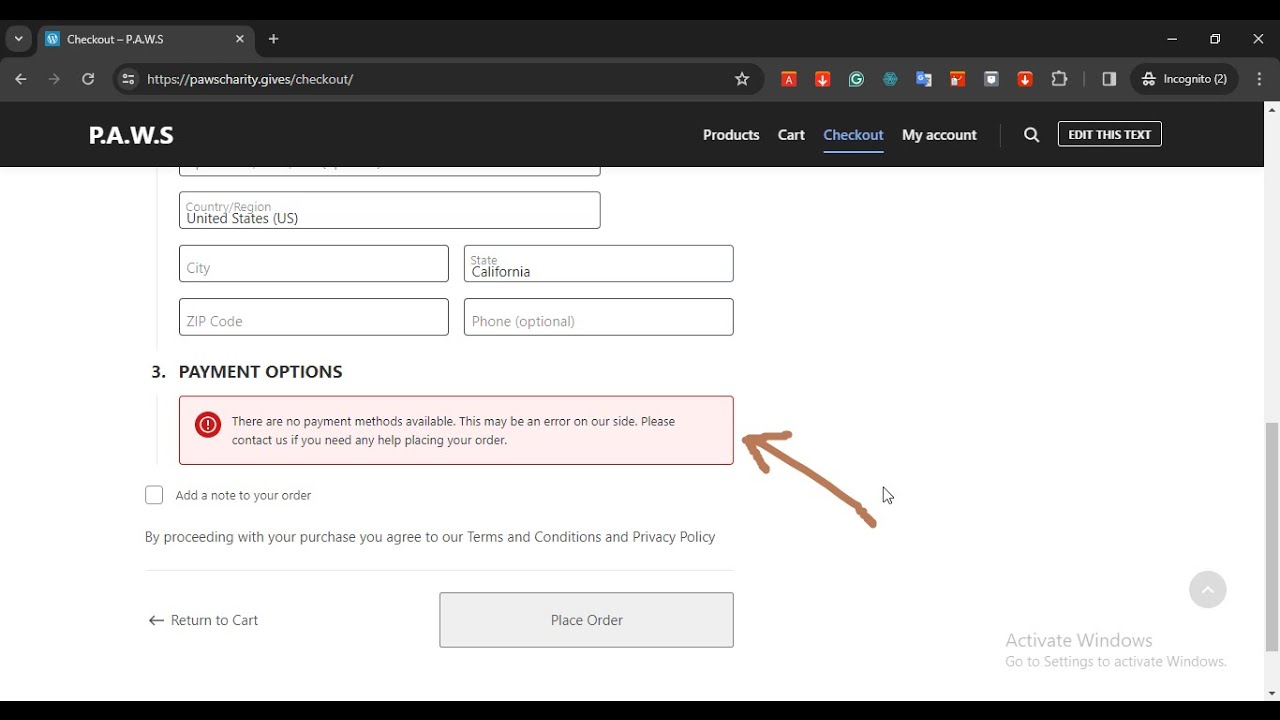Open the Terms and Conditions link
This screenshot has height=720, width=1280.
[x=534, y=537]
